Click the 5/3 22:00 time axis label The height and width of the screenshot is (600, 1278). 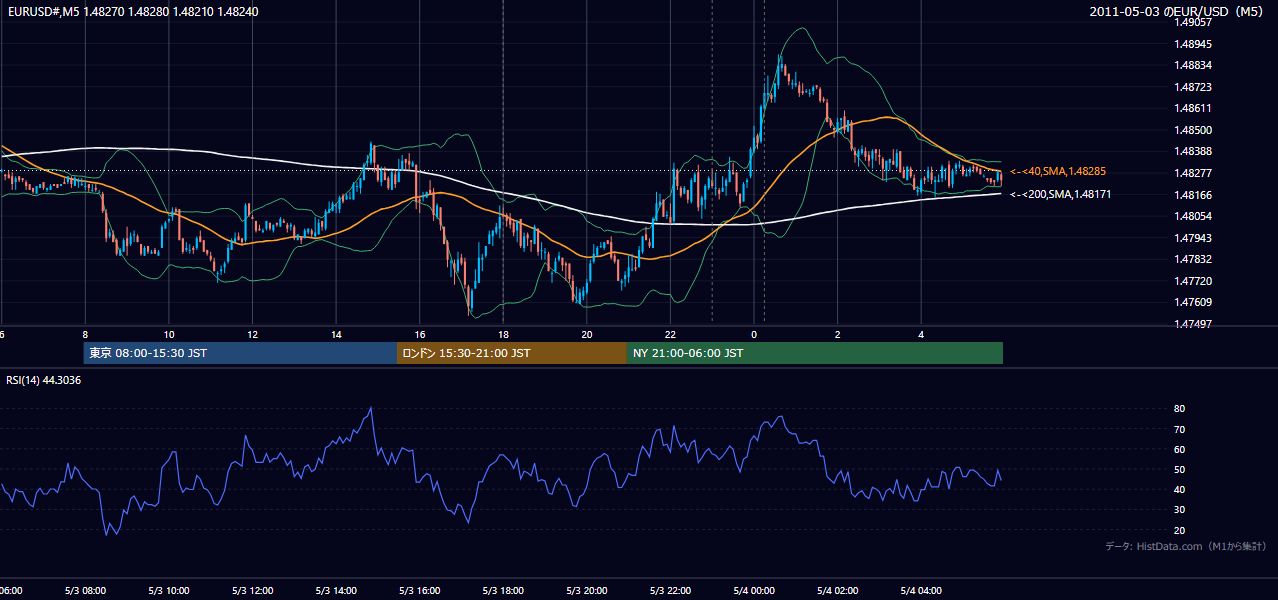pos(670,591)
